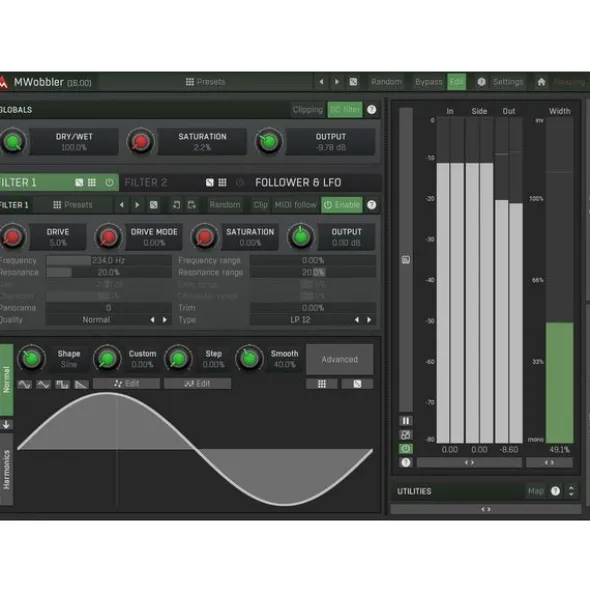Image resolution: width=590 pixels, height=591 pixels.
Task: Expand the Utilities panel arrows
Action: [x=571, y=491]
